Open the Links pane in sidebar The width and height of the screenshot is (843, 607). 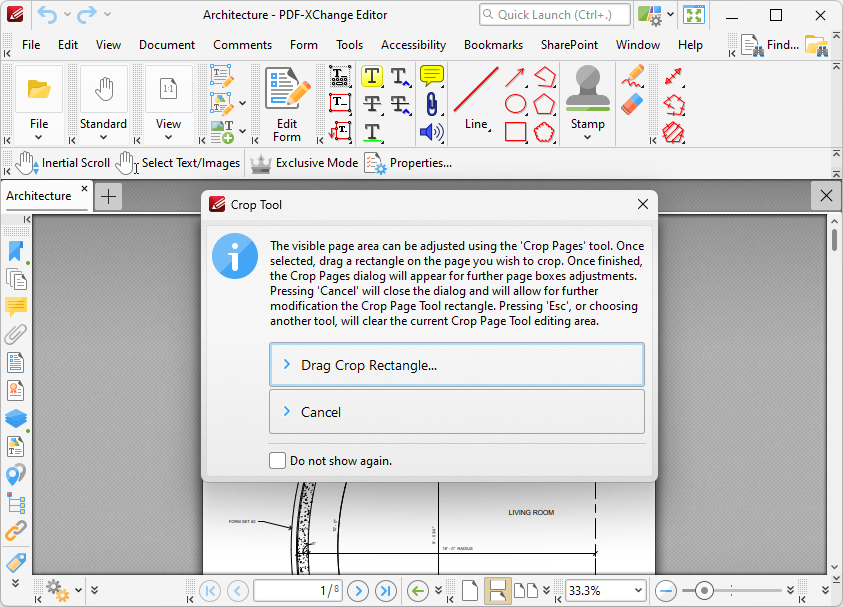[x=16, y=531]
